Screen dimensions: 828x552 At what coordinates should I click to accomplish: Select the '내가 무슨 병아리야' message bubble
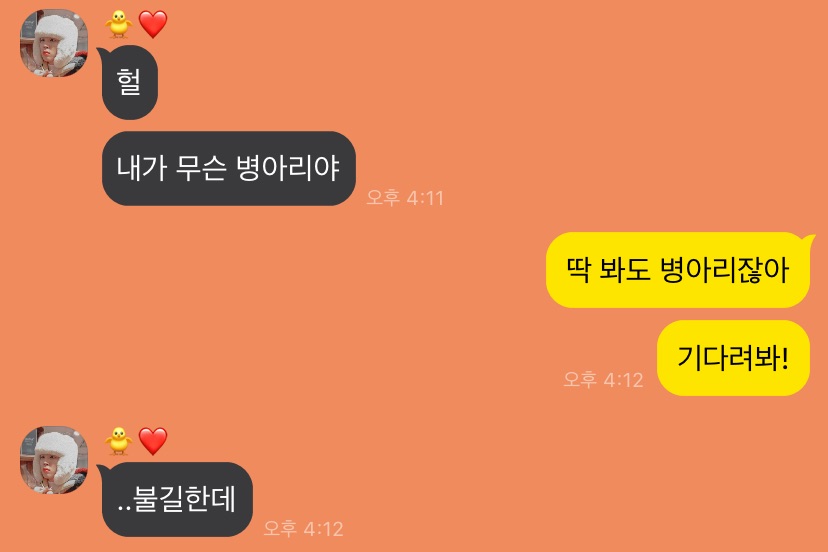(229, 169)
